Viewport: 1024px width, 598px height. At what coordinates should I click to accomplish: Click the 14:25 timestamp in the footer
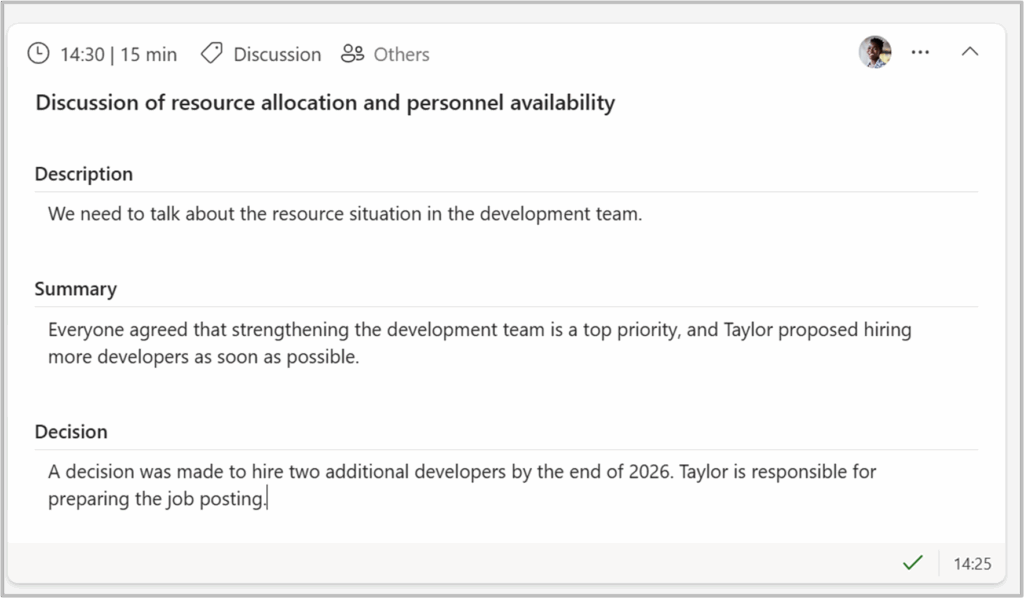pos(972,564)
